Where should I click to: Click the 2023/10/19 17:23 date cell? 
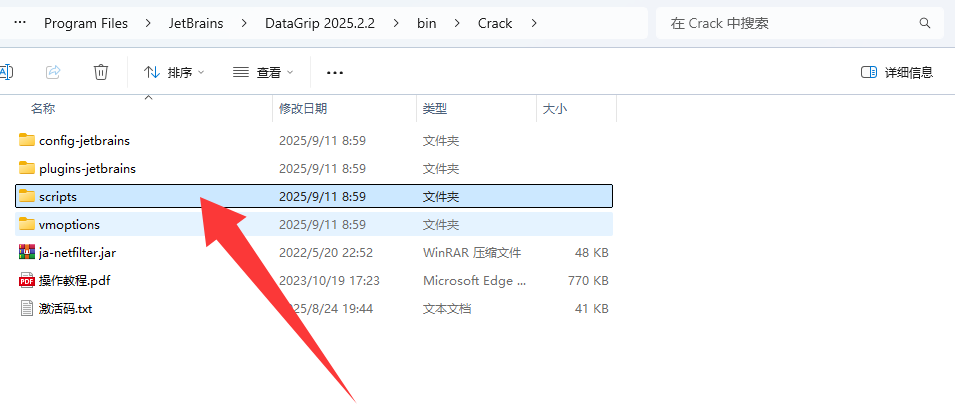tap(329, 280)
